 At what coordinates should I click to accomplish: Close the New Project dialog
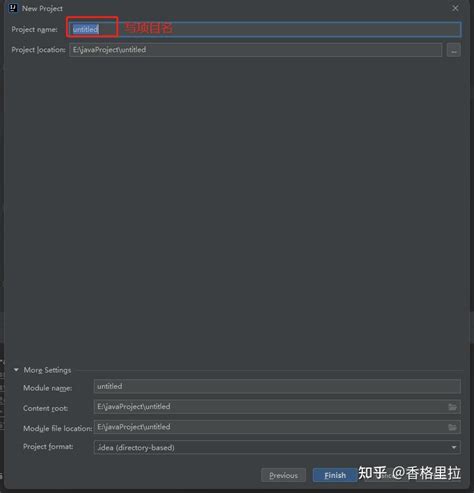coord(455,8)
